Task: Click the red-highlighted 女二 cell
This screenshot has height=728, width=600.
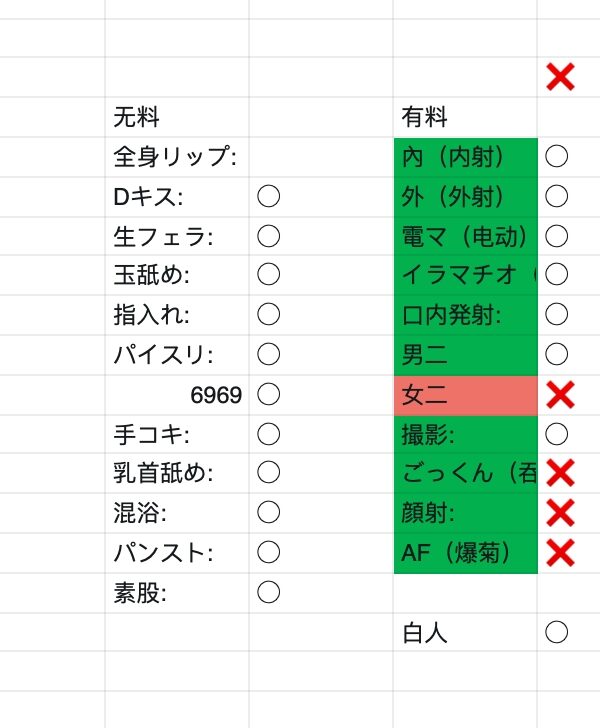Action: [465, 395]
